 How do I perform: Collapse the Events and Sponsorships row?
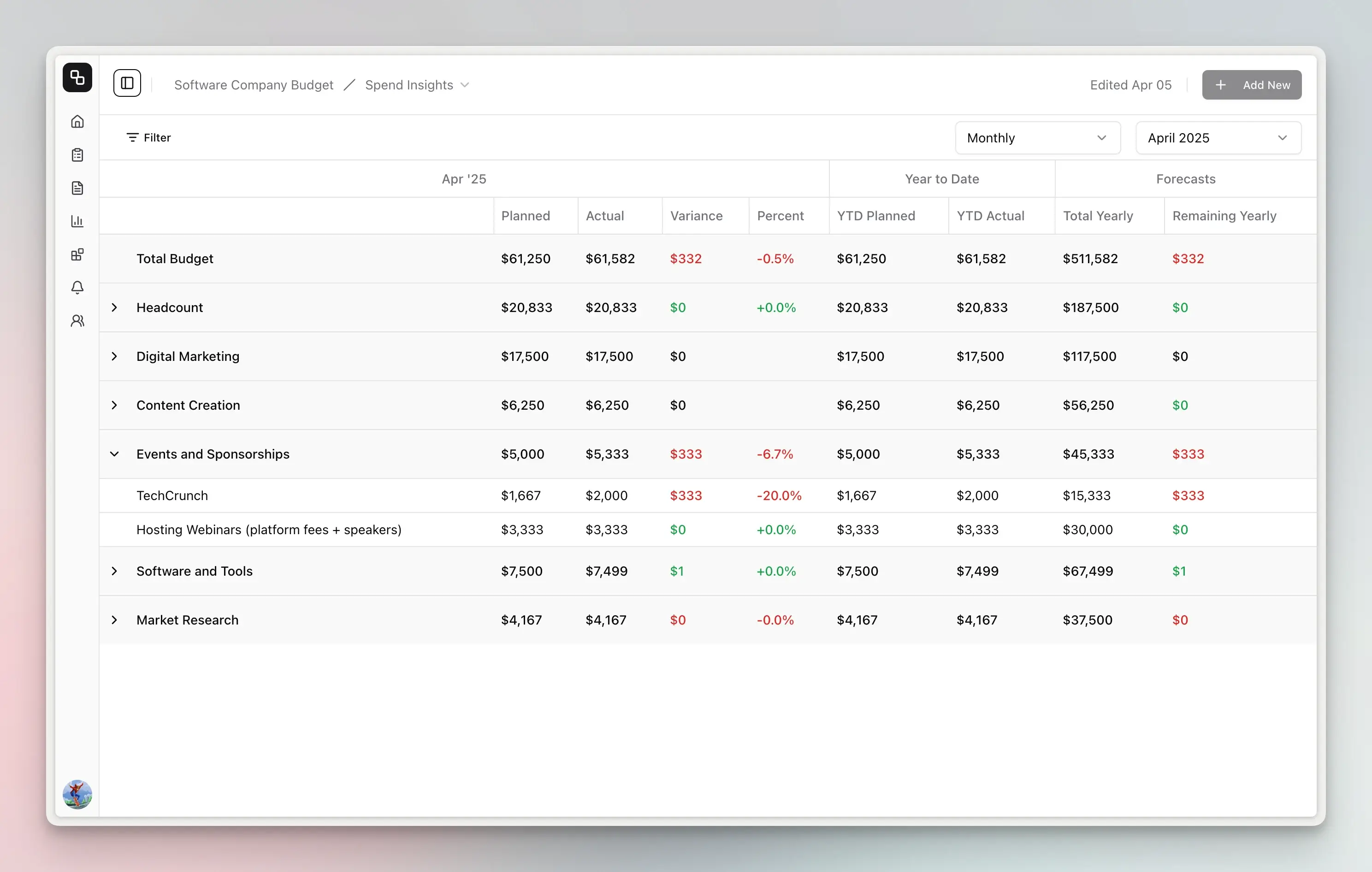114,454
